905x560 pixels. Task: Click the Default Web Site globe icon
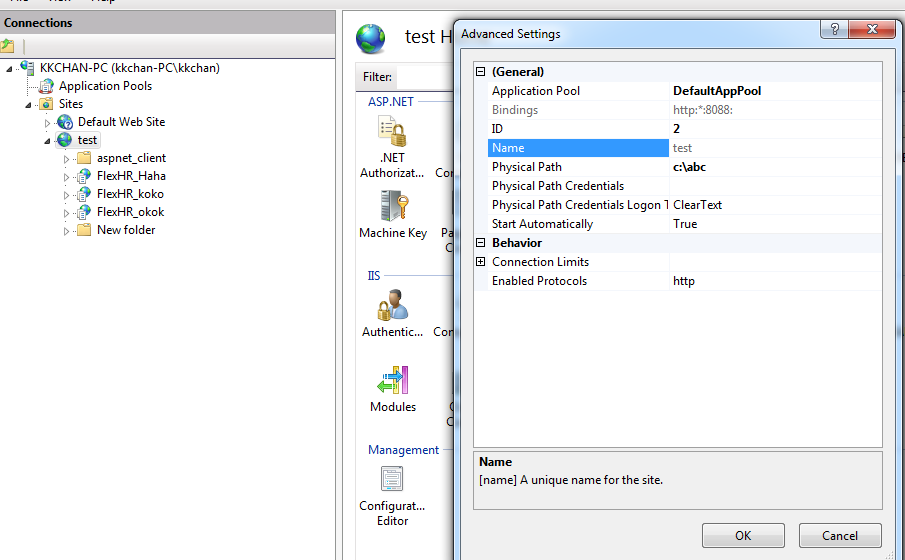[x=65, y=122]
